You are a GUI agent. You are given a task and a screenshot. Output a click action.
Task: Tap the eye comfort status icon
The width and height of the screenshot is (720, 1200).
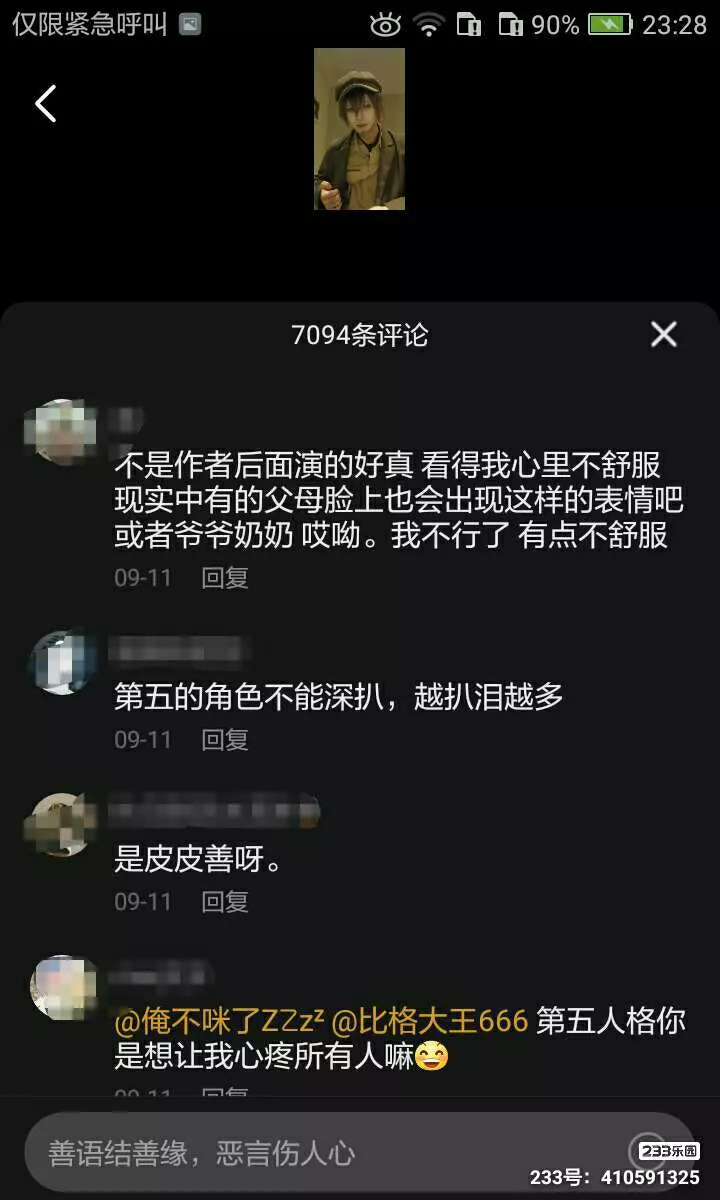point(385,25)
